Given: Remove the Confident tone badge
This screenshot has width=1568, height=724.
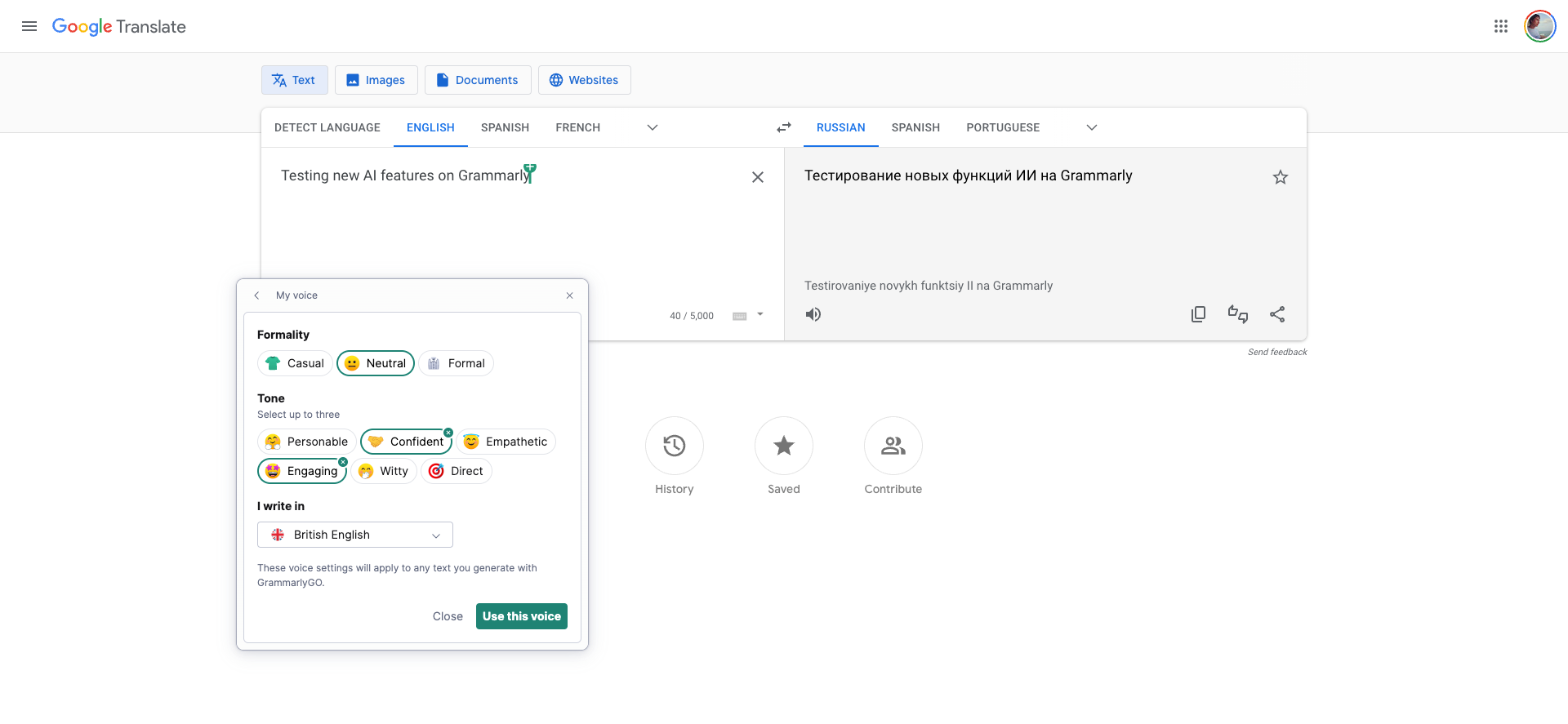Looking at the screenshot, I should (448, 433).
